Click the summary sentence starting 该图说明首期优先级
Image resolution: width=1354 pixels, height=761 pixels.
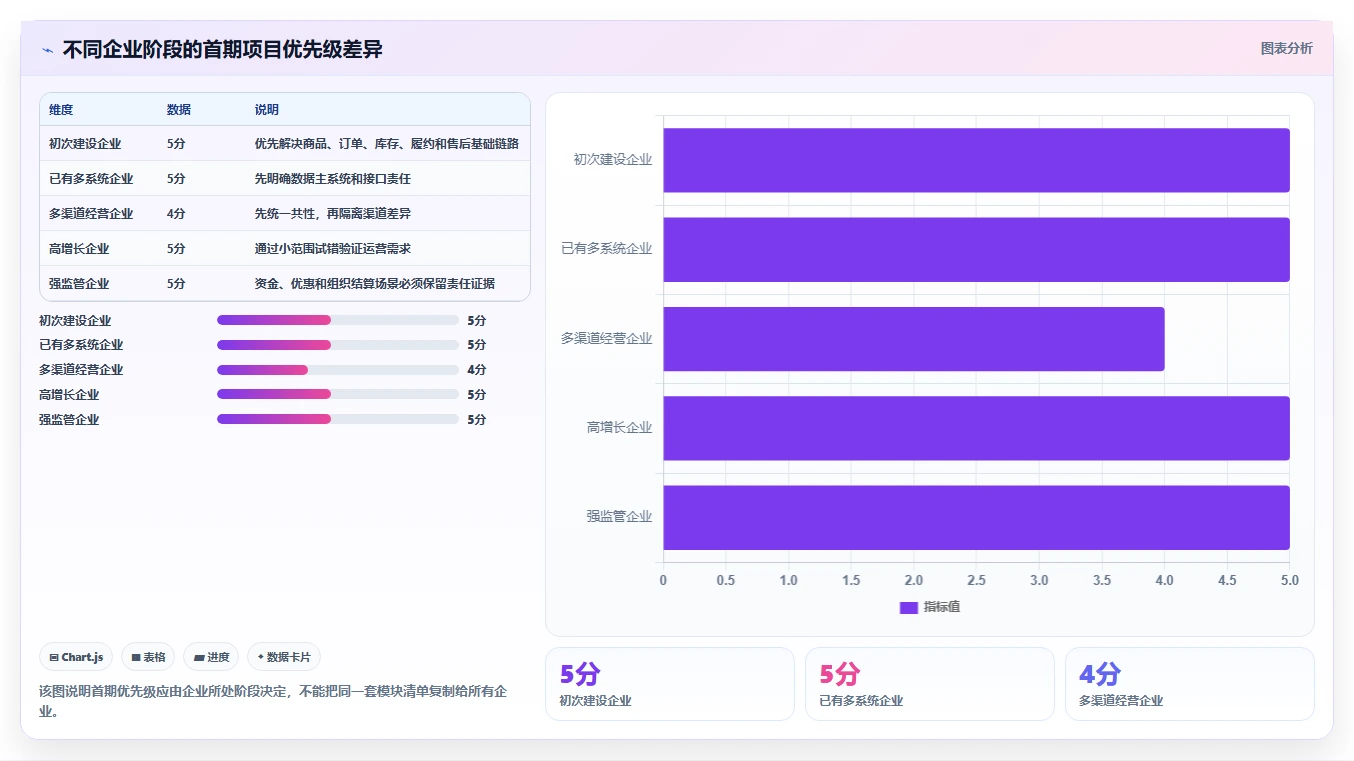pos(273,702)
